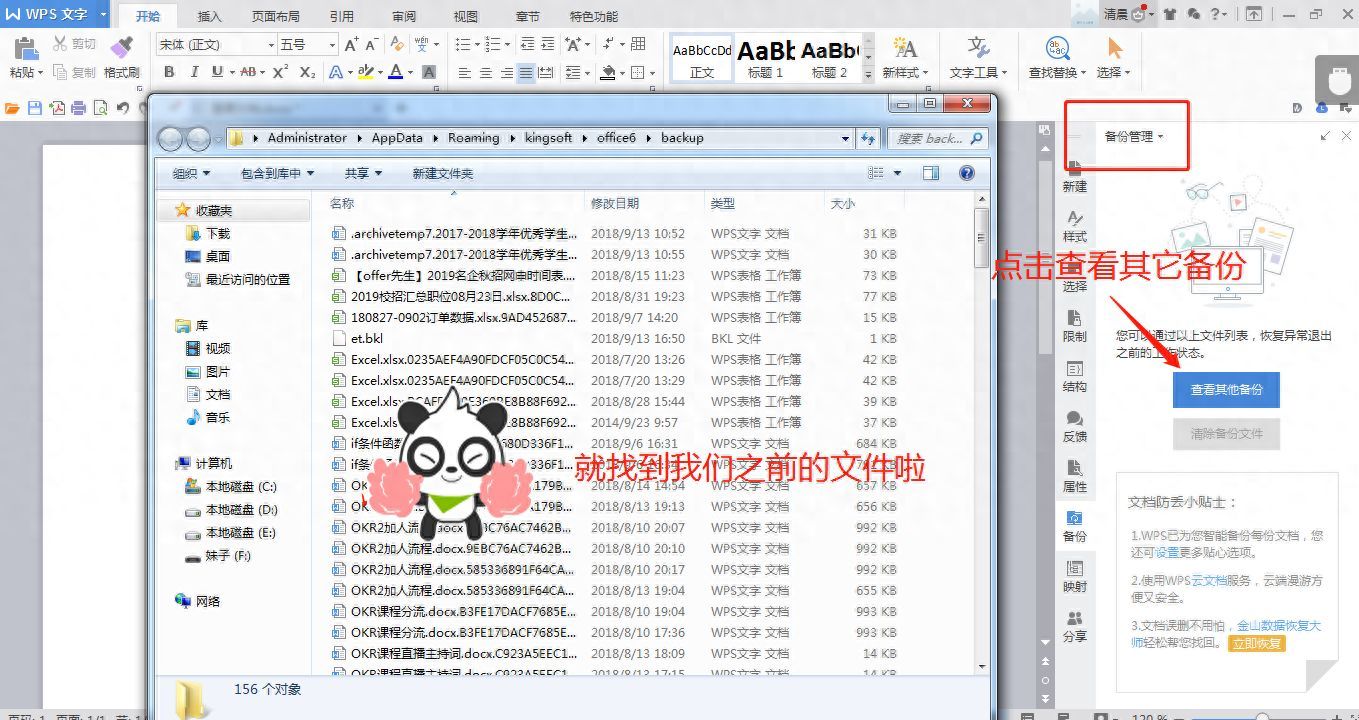Image resolution: width=1359 pixels, height=720 pixels.
Task: Click the Explorer help question-mark icon
Action: (966, 173)
